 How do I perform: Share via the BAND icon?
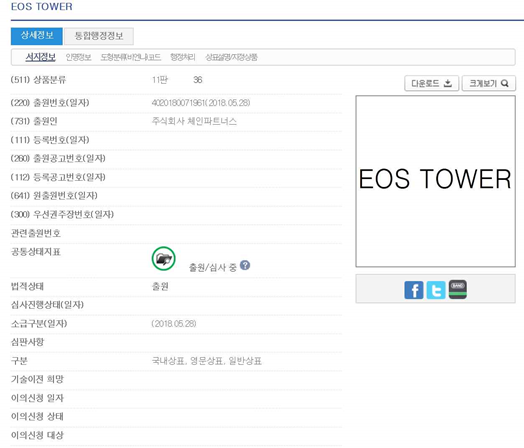[x=457, y=289]
